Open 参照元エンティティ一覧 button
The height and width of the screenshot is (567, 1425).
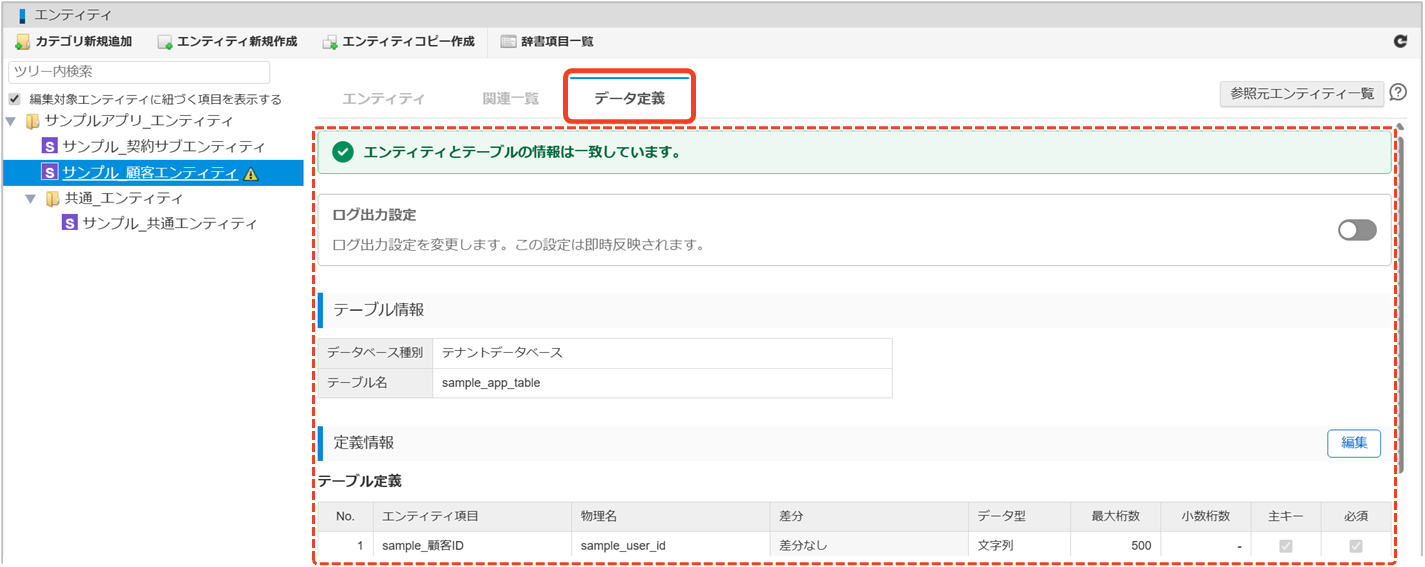point(1302,93)
